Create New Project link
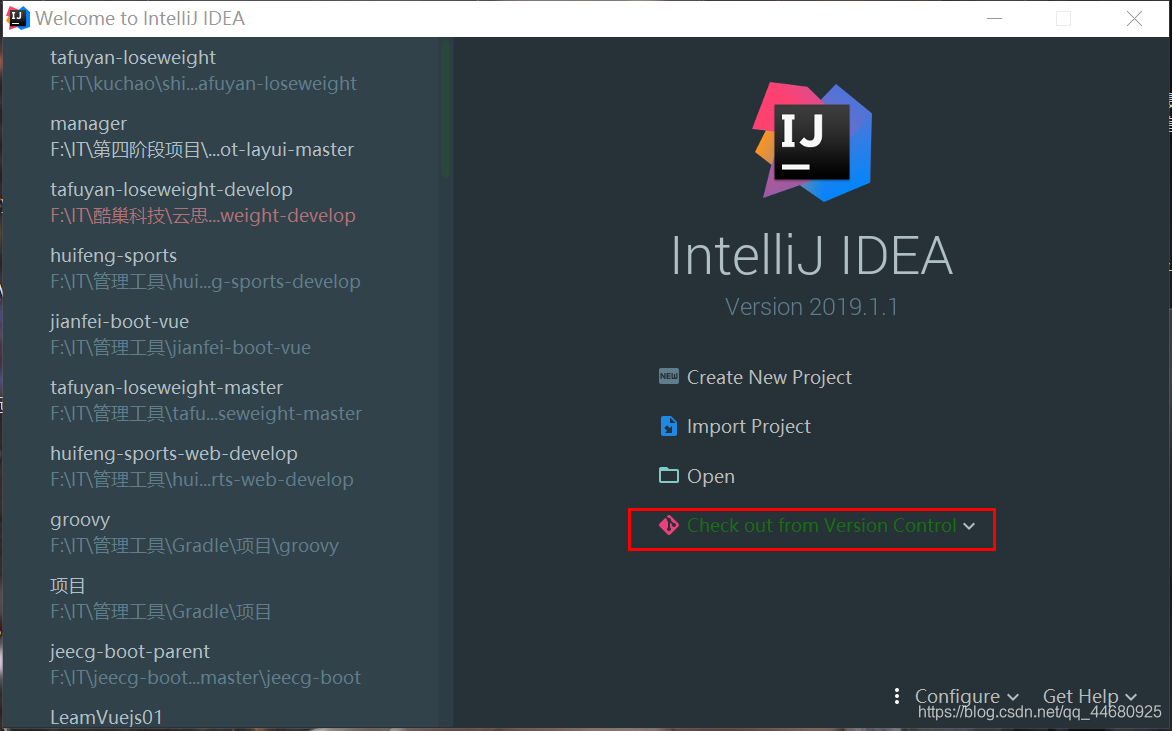 pyautogui.click(x=769, y=377)
